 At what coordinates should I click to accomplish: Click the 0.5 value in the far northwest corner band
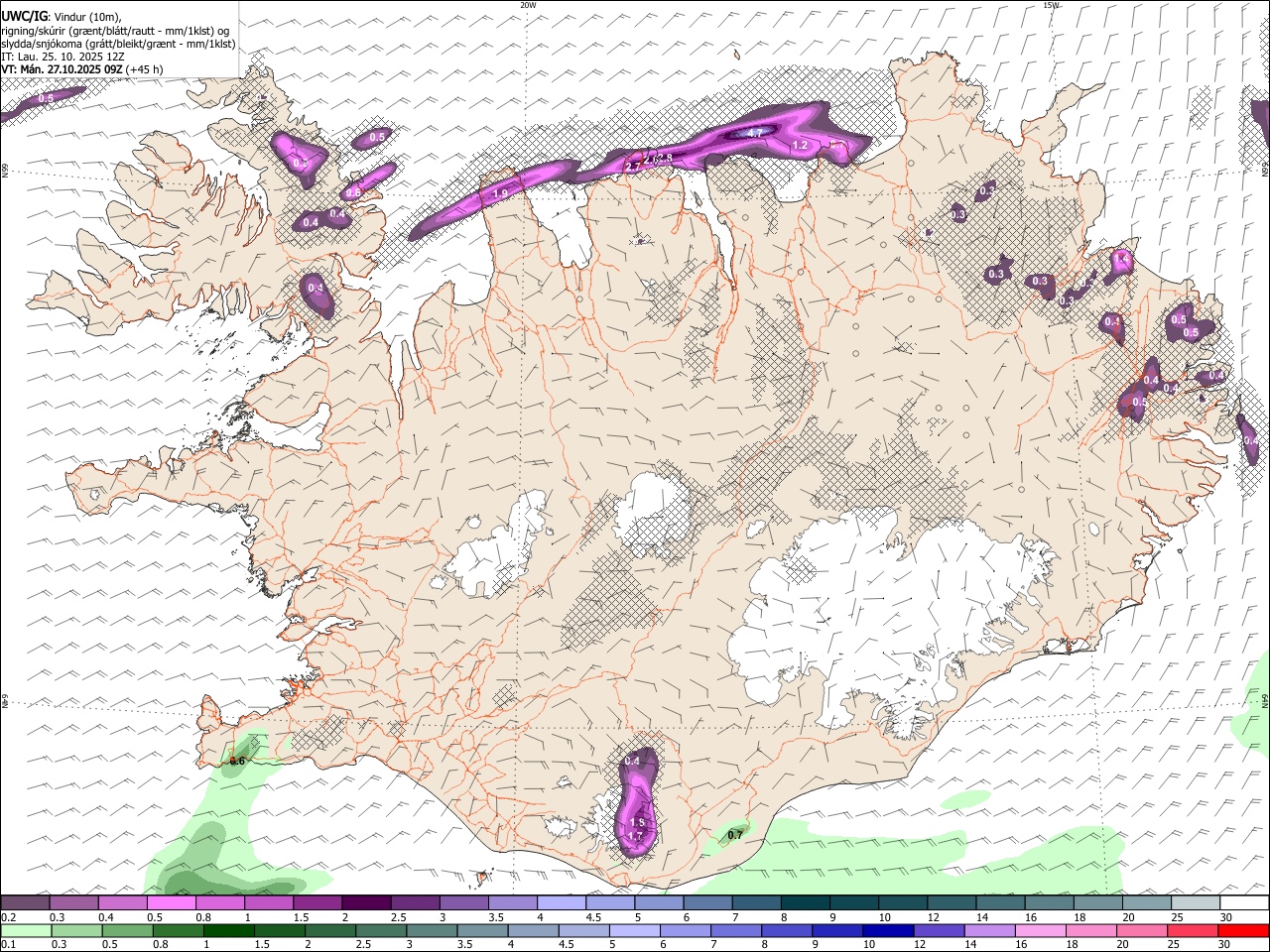(46, 98)
